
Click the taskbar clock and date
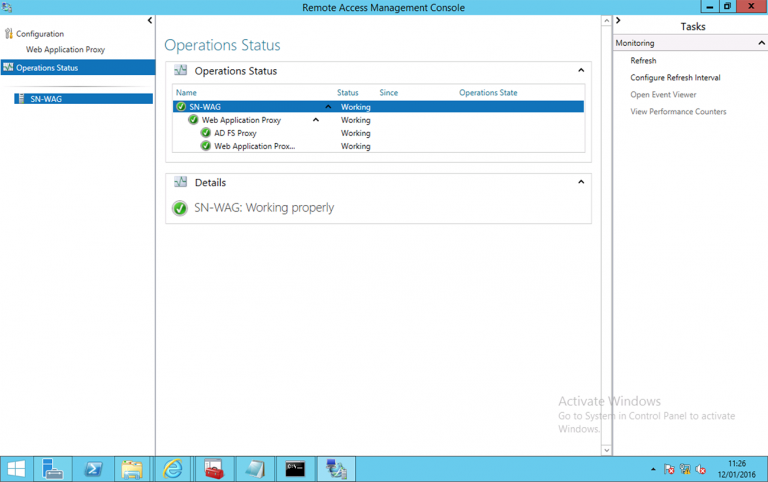737,469
